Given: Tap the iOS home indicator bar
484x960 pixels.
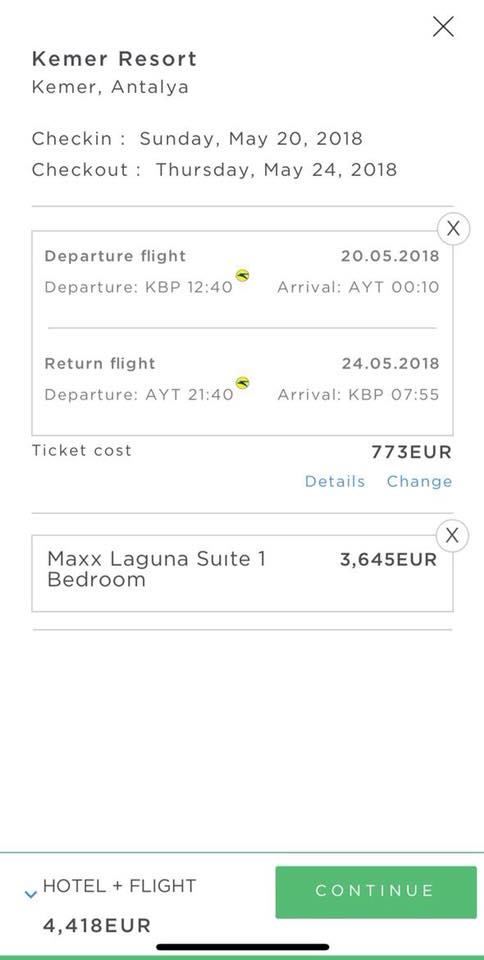Looking at the screenshot, I should click(242, 947).
